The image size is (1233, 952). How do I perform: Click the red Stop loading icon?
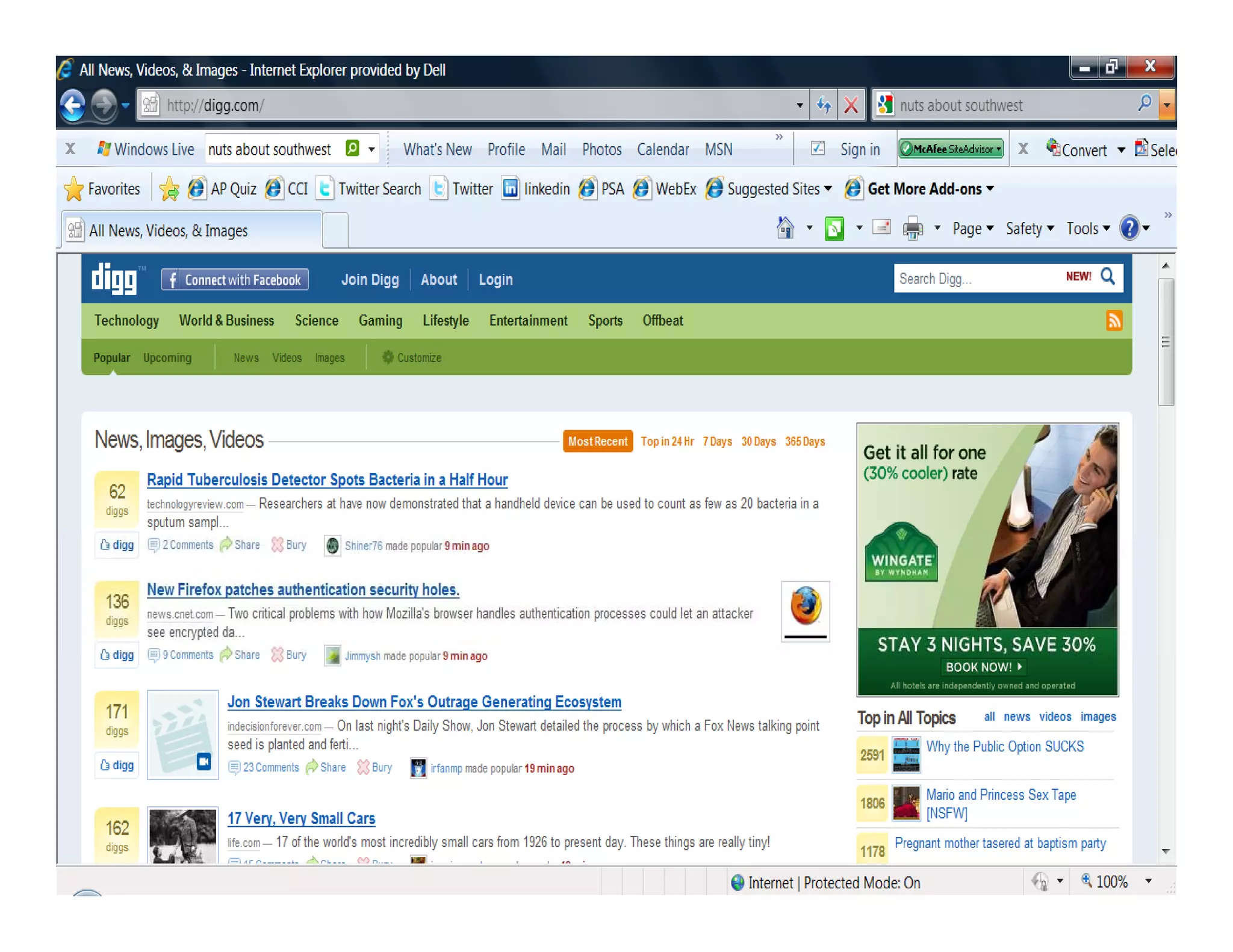click(x=851, y=106)
